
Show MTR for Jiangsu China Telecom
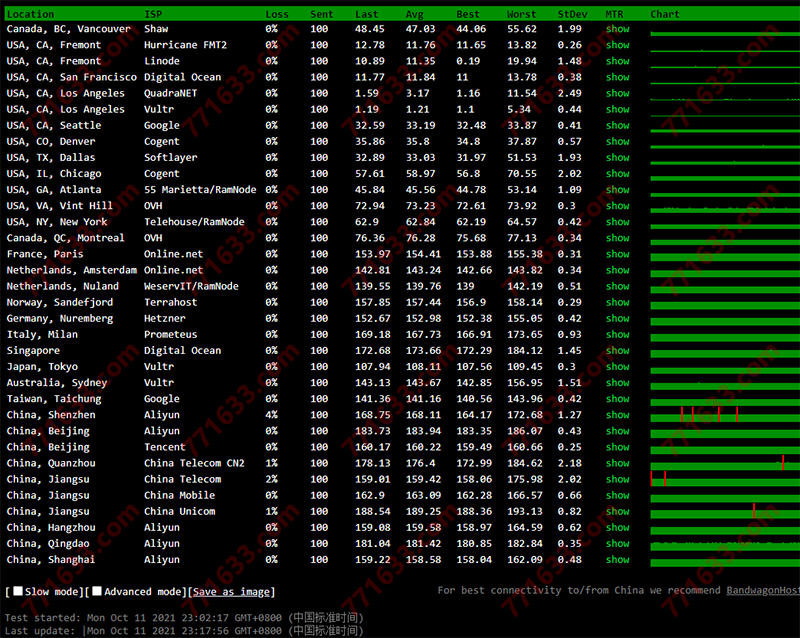[x=617, y=479]
